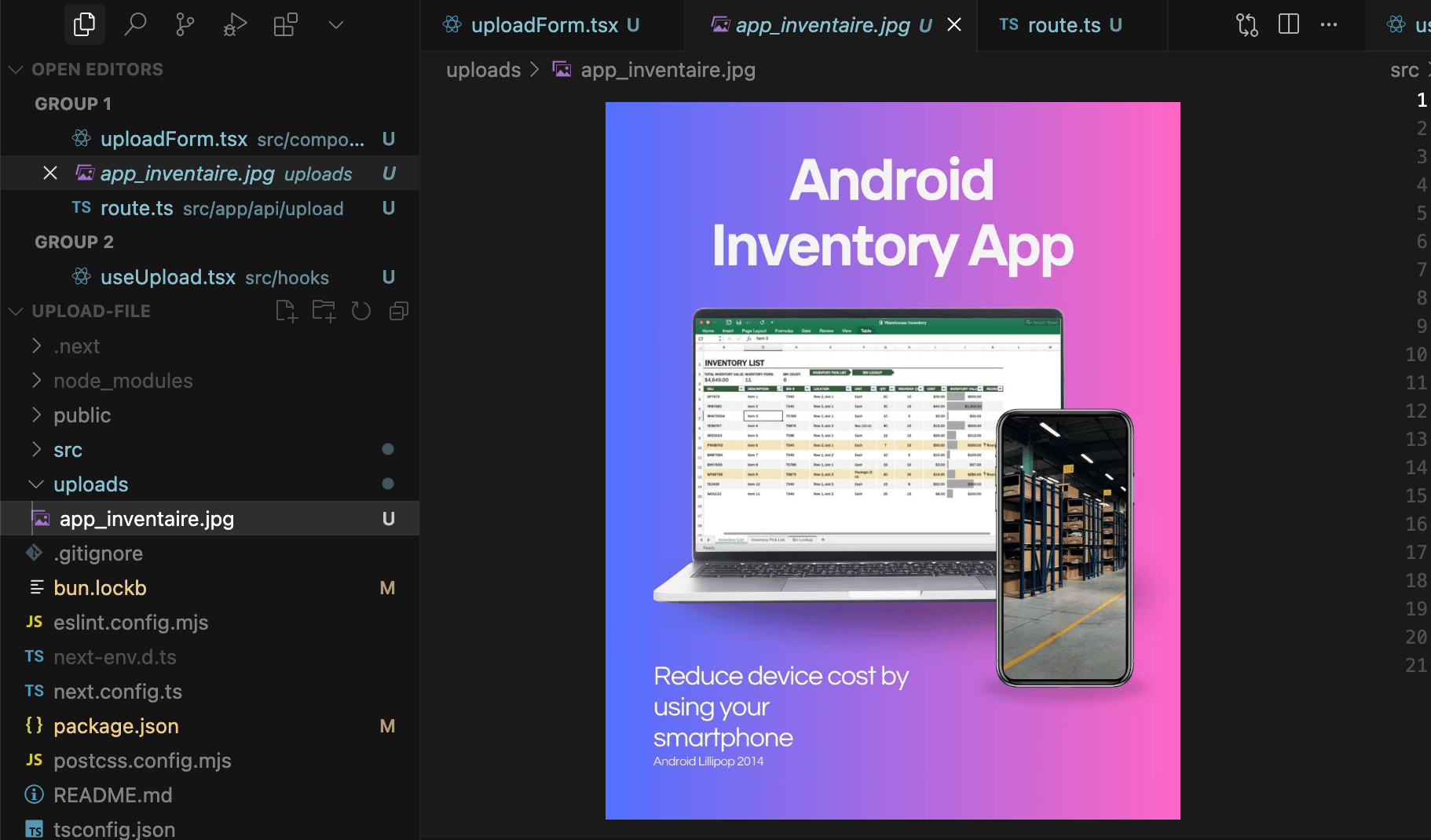Refresh the explorer file tree
The height and width of the screenshot is (840, 1431).
(361, 311)
